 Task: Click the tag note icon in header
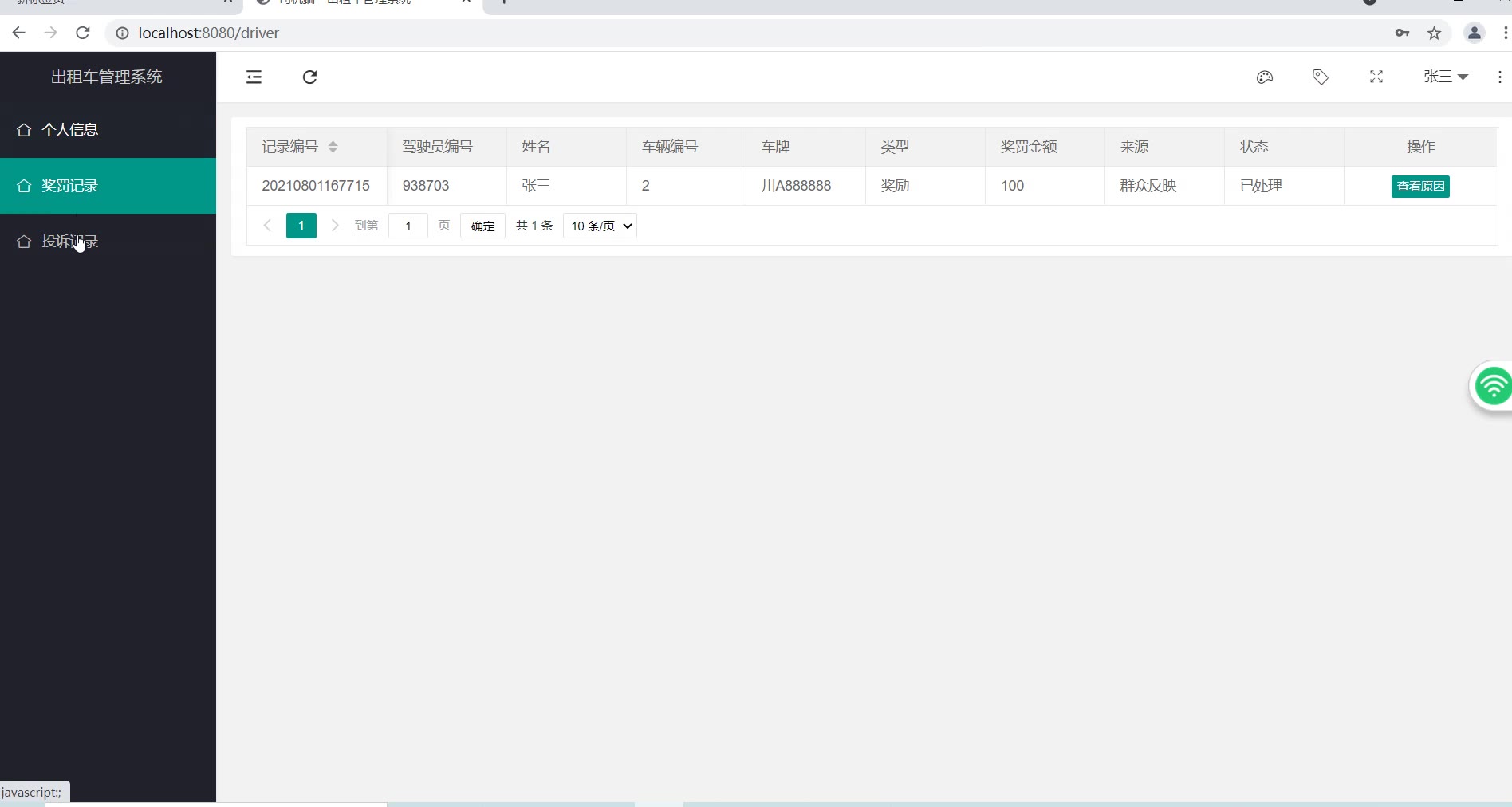pos(1321,77)
